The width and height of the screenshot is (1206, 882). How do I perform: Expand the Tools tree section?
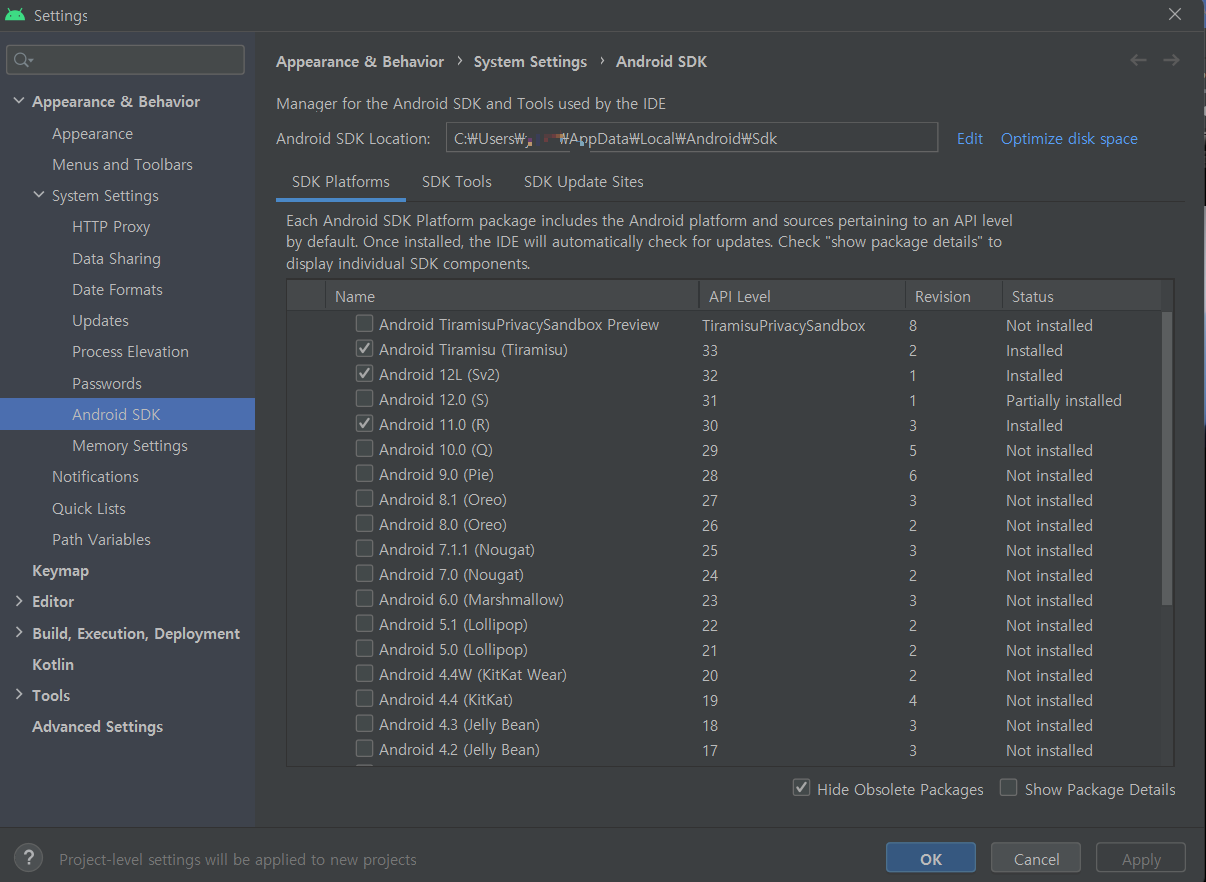point(19,696)
